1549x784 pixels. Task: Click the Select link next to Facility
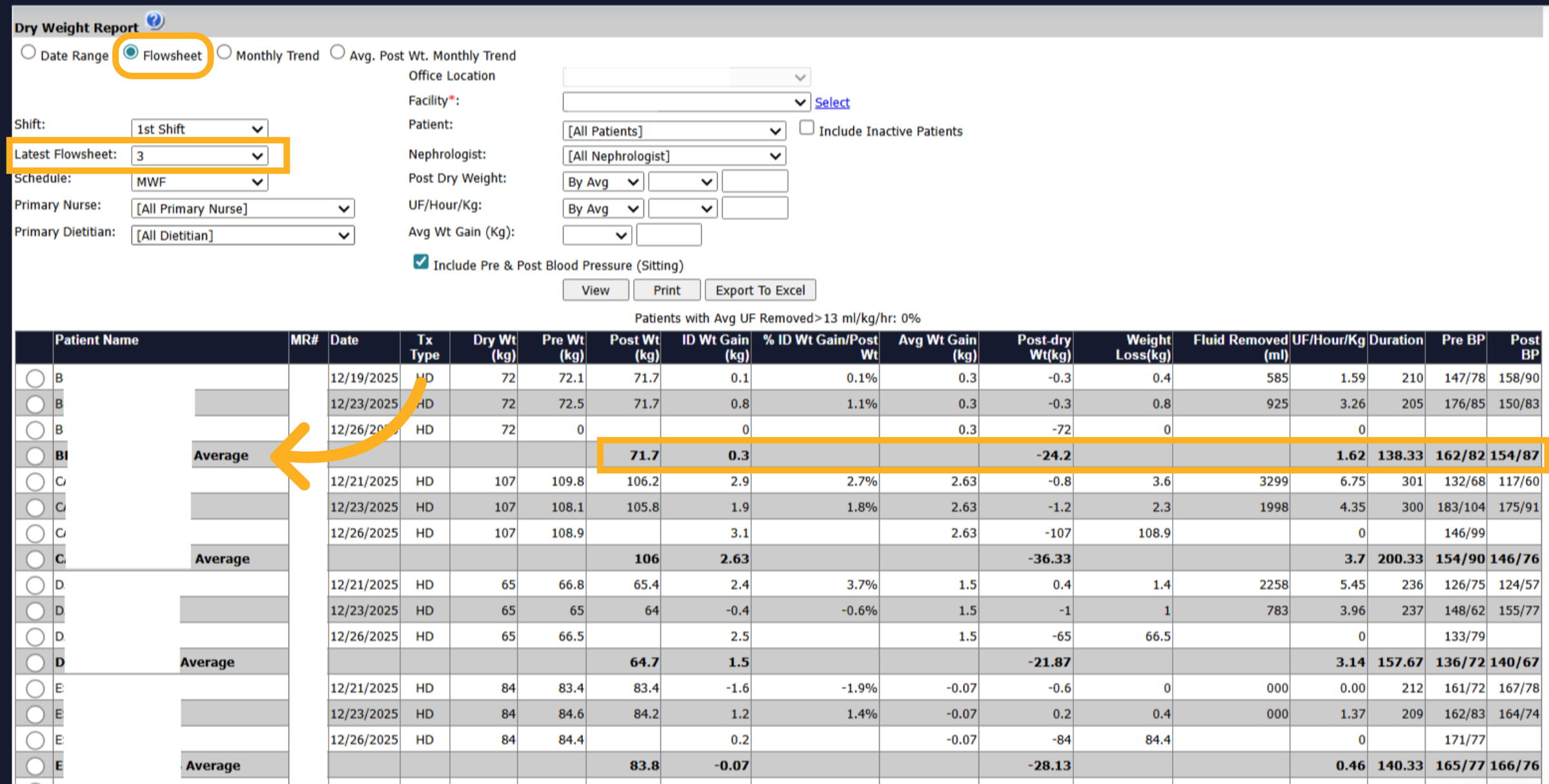pyautogui.click(x=832, y=102)
